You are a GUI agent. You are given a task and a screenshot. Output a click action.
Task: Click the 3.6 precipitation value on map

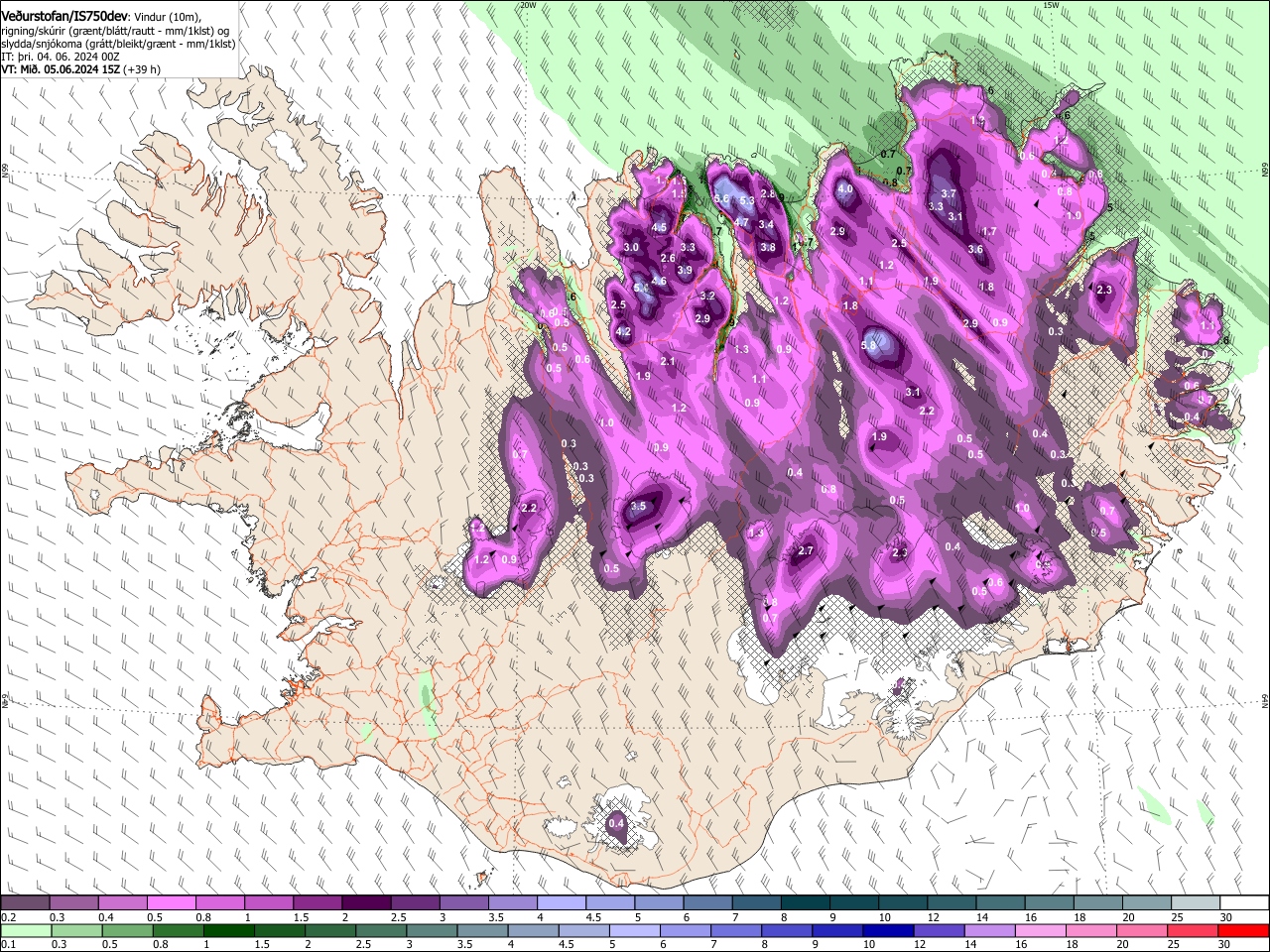tap(975, 250)
